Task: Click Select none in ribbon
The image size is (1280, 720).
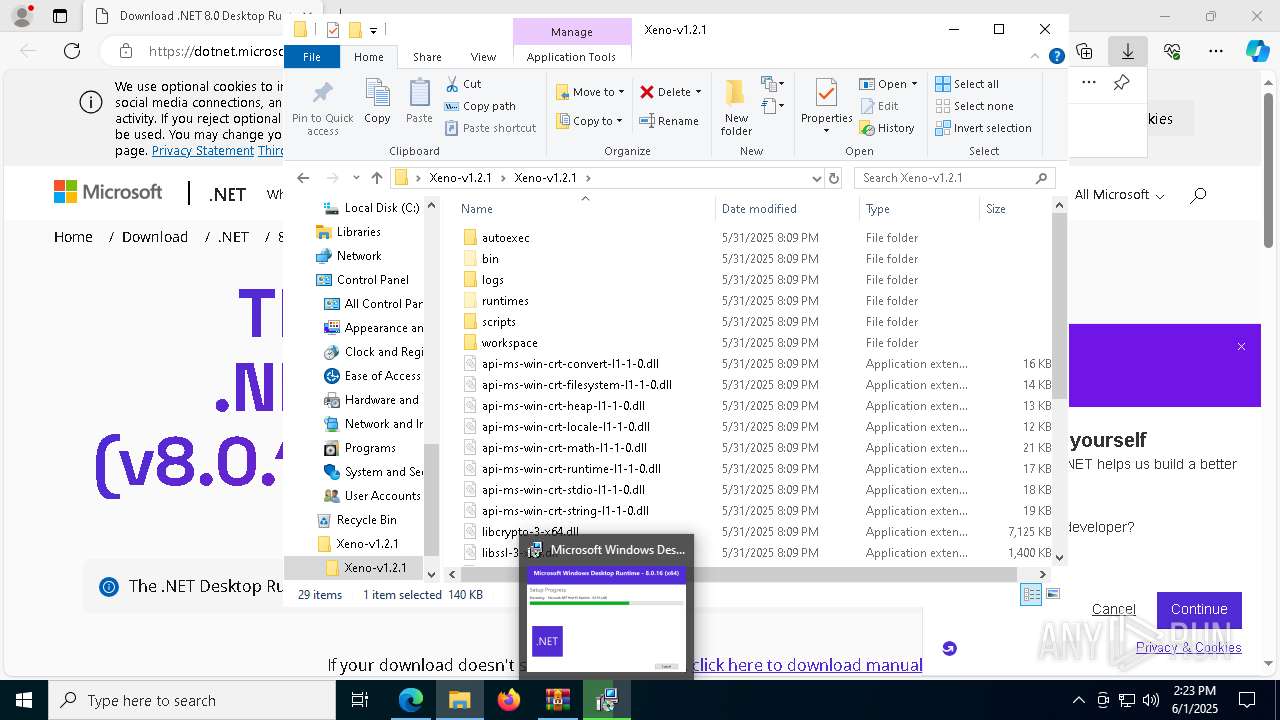Action: (x=974, y=106)
